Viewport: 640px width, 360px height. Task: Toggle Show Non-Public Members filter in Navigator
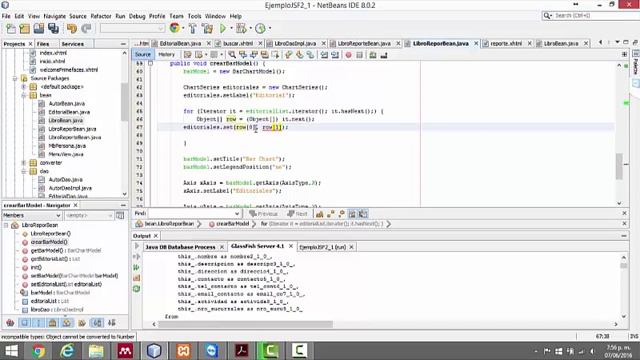tap(52, 323)
